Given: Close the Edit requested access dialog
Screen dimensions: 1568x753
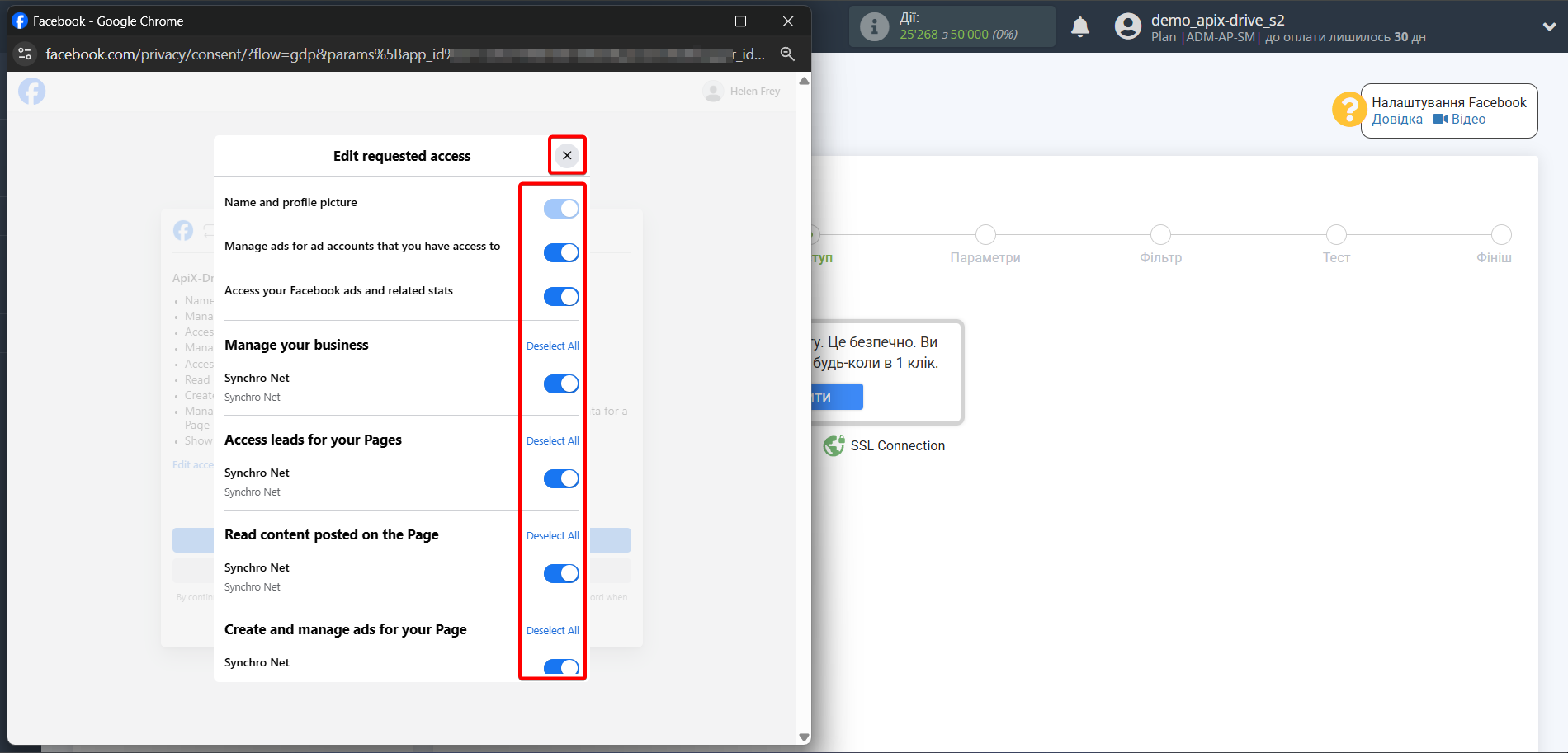Looking at the screenshot, I should tap(567, 155).
